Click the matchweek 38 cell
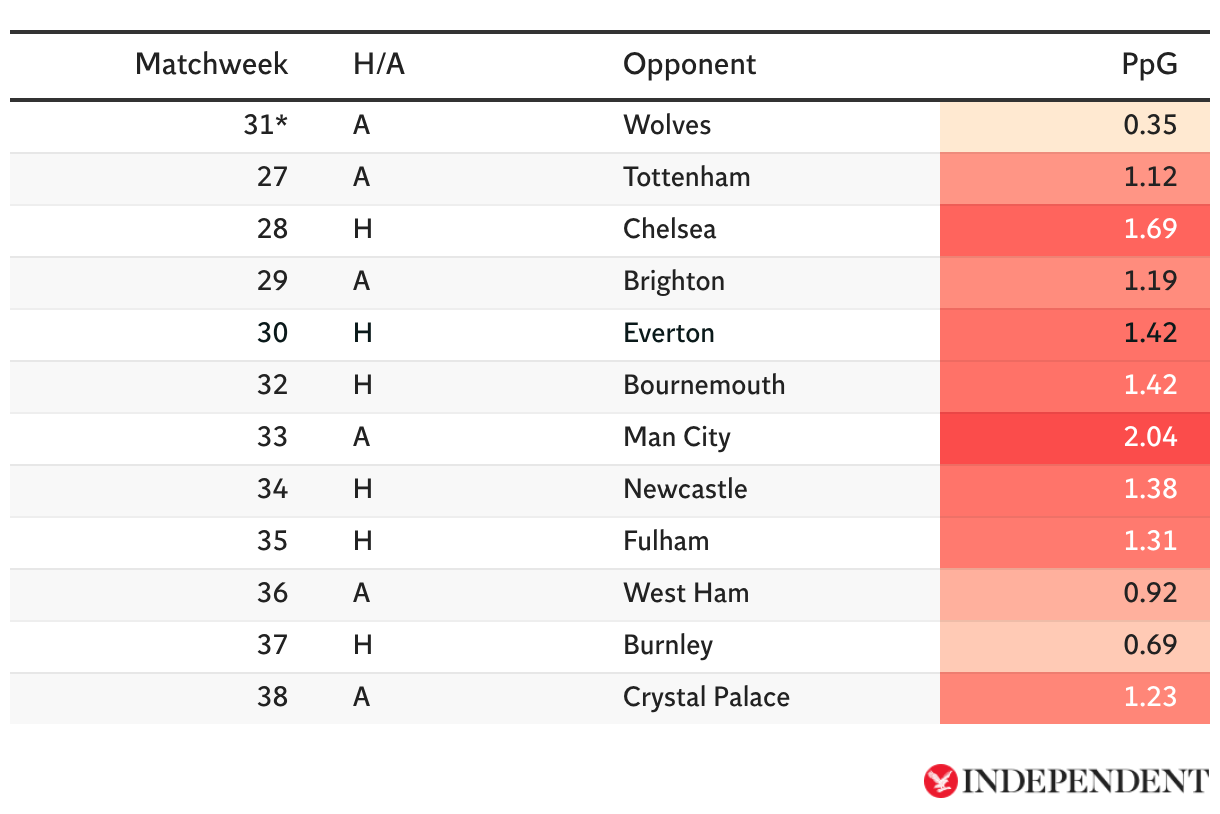Image resolution: width=1220 pixels, height=814 pixels. 272,697
